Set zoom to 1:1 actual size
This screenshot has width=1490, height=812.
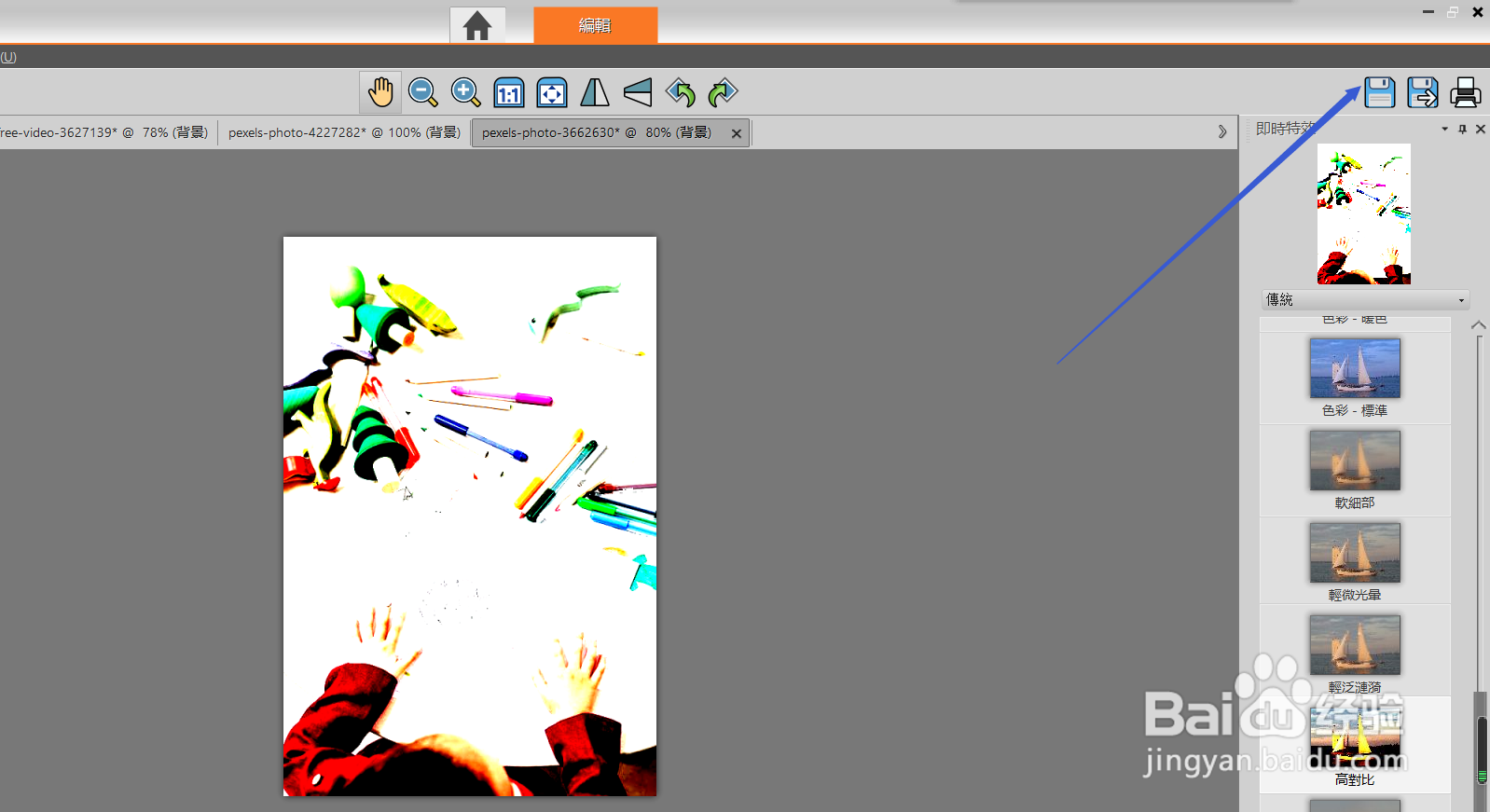pyautogui.click(x=509, y=92)
